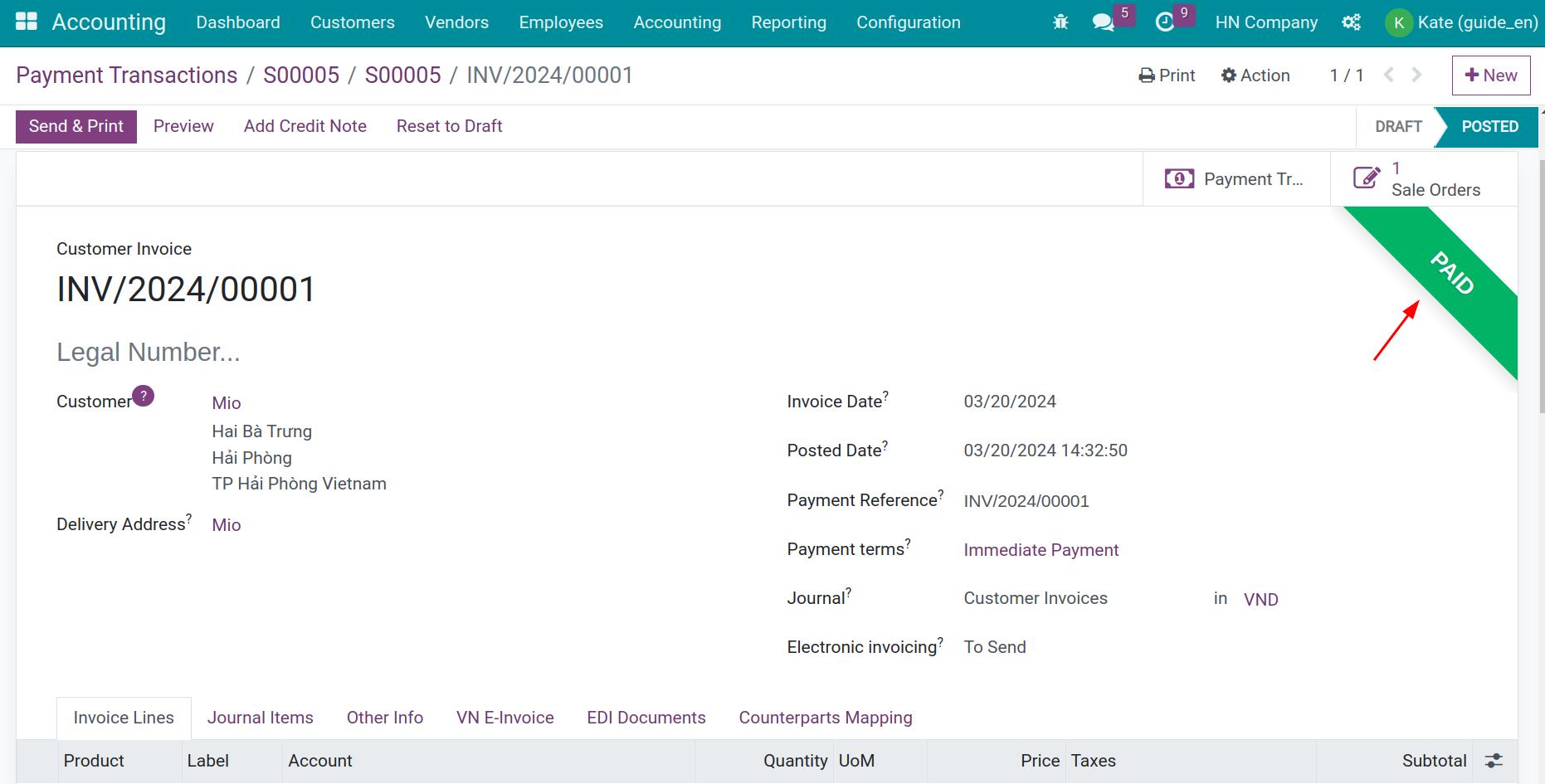Switch to Counterparts Mapping tab
The width and height of the screenshot is (1545, 784).
(x=826, y=718)
